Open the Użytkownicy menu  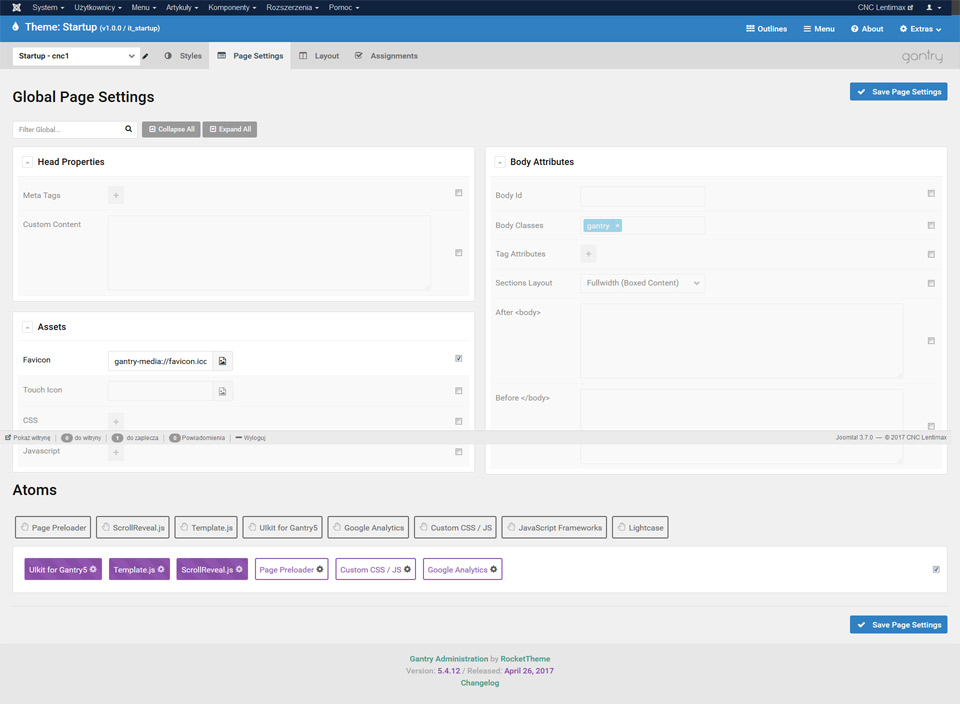click(98, 7)
